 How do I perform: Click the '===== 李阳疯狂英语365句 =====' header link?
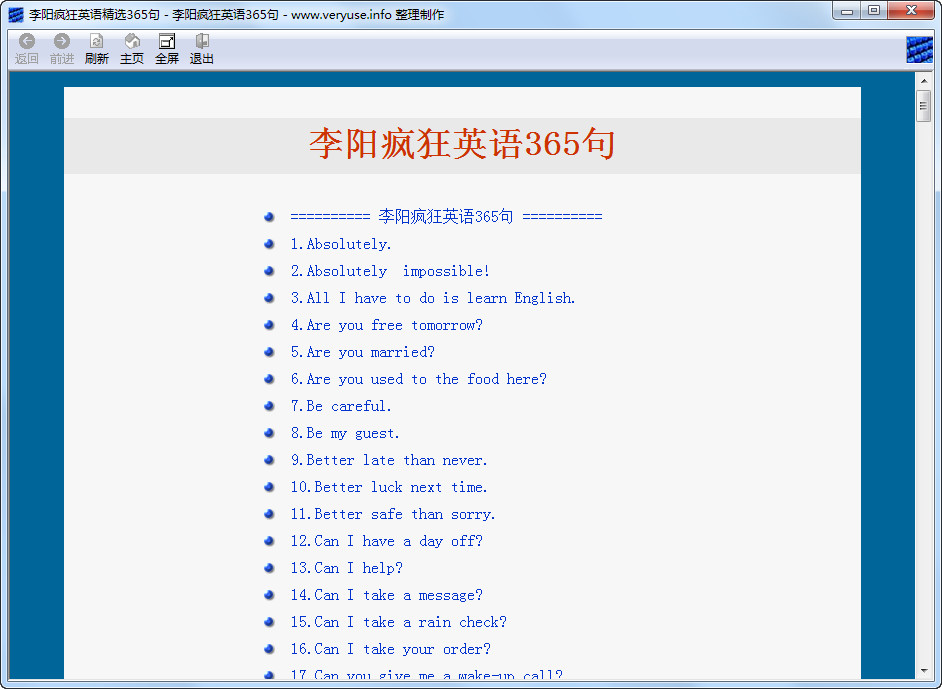coord(446,216)
